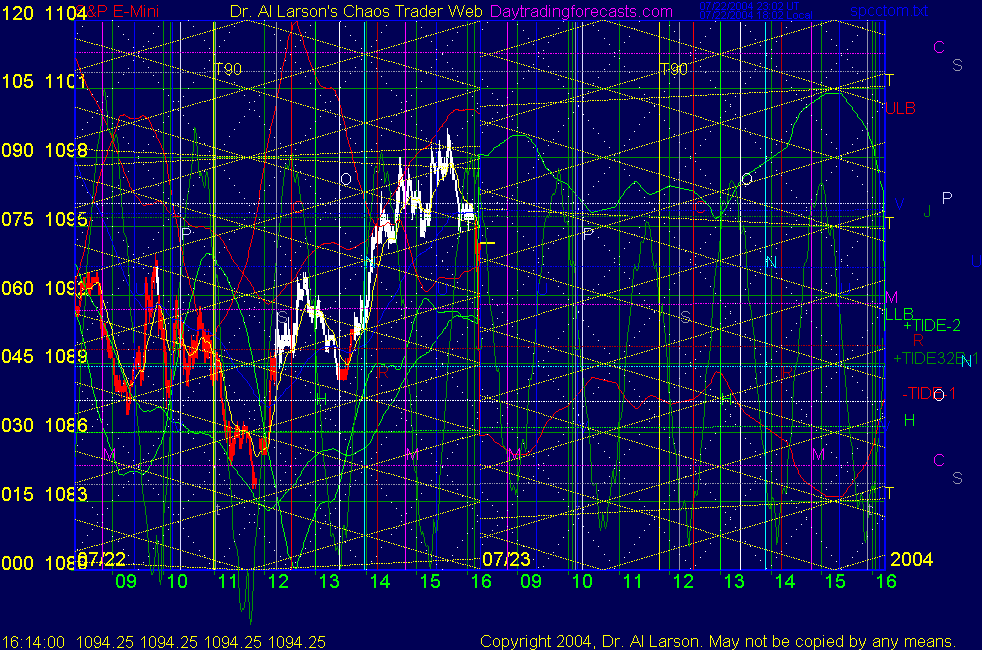Click the magenta M letter beside LLB
Screen dimensions: 982x650
[x=892, y=297]
